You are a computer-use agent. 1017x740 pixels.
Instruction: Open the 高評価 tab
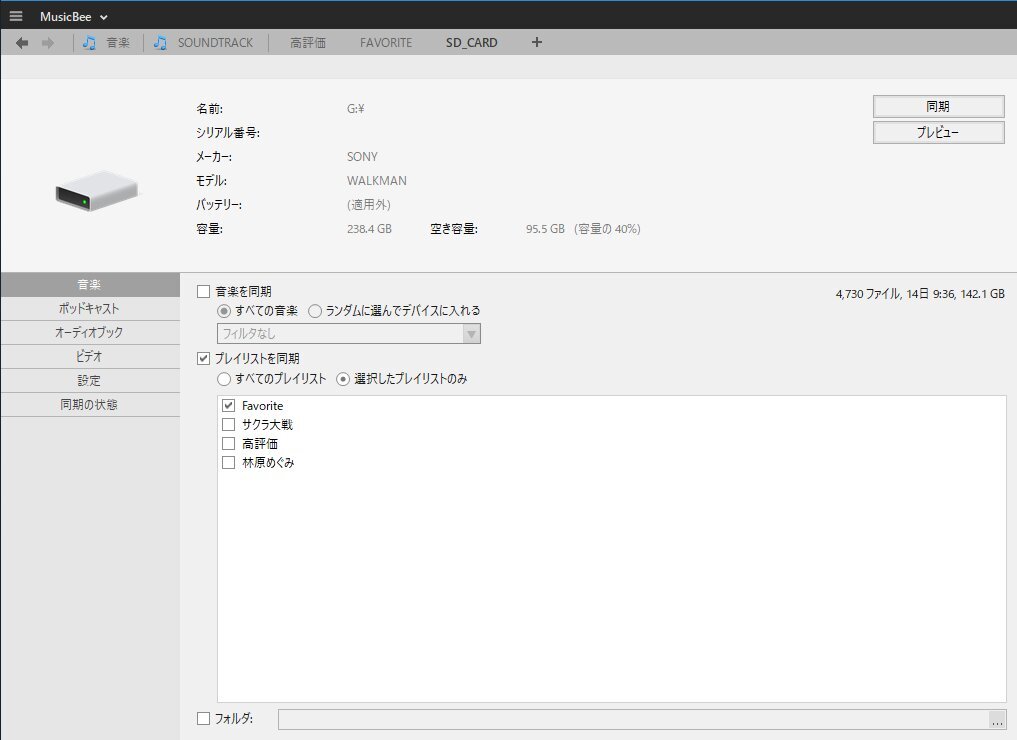(x=308, y=43)
